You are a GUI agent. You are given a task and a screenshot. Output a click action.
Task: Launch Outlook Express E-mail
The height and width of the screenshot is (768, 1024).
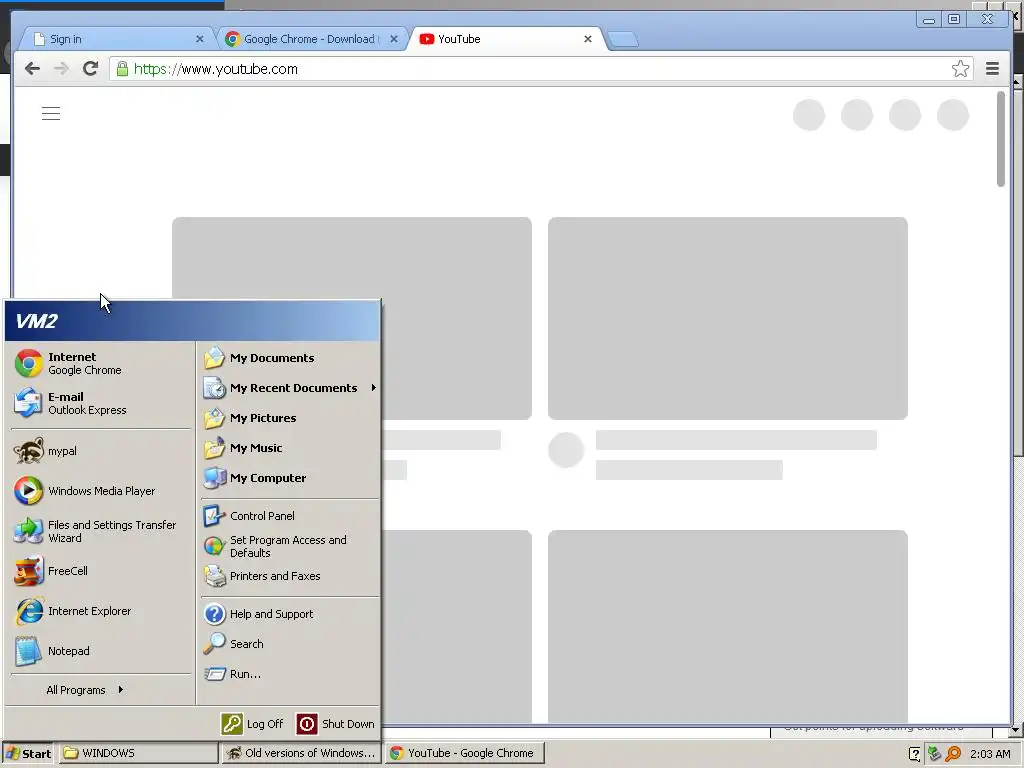point(101,403)
